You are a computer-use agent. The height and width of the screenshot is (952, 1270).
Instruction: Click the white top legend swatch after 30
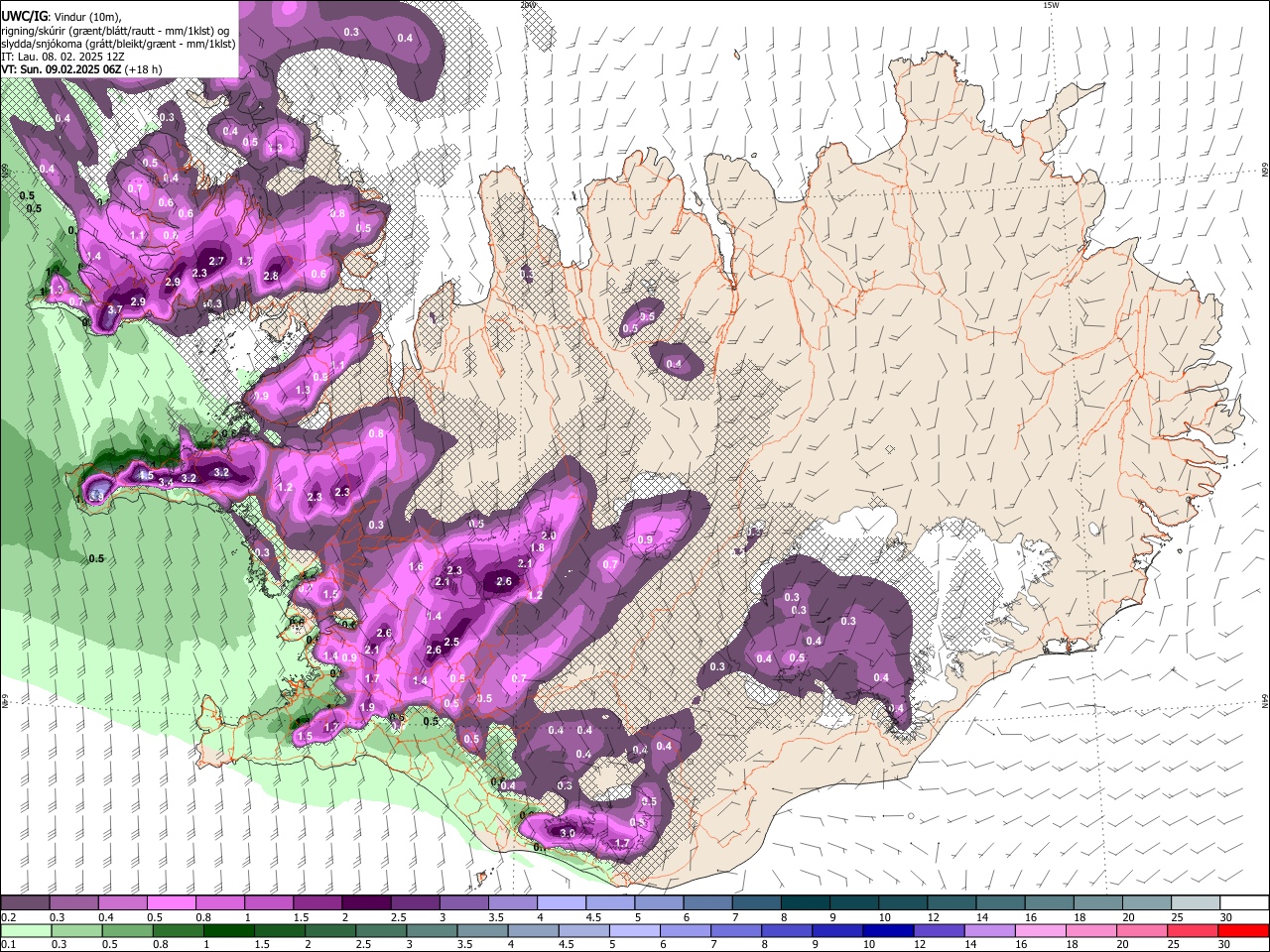point(1244,903)
